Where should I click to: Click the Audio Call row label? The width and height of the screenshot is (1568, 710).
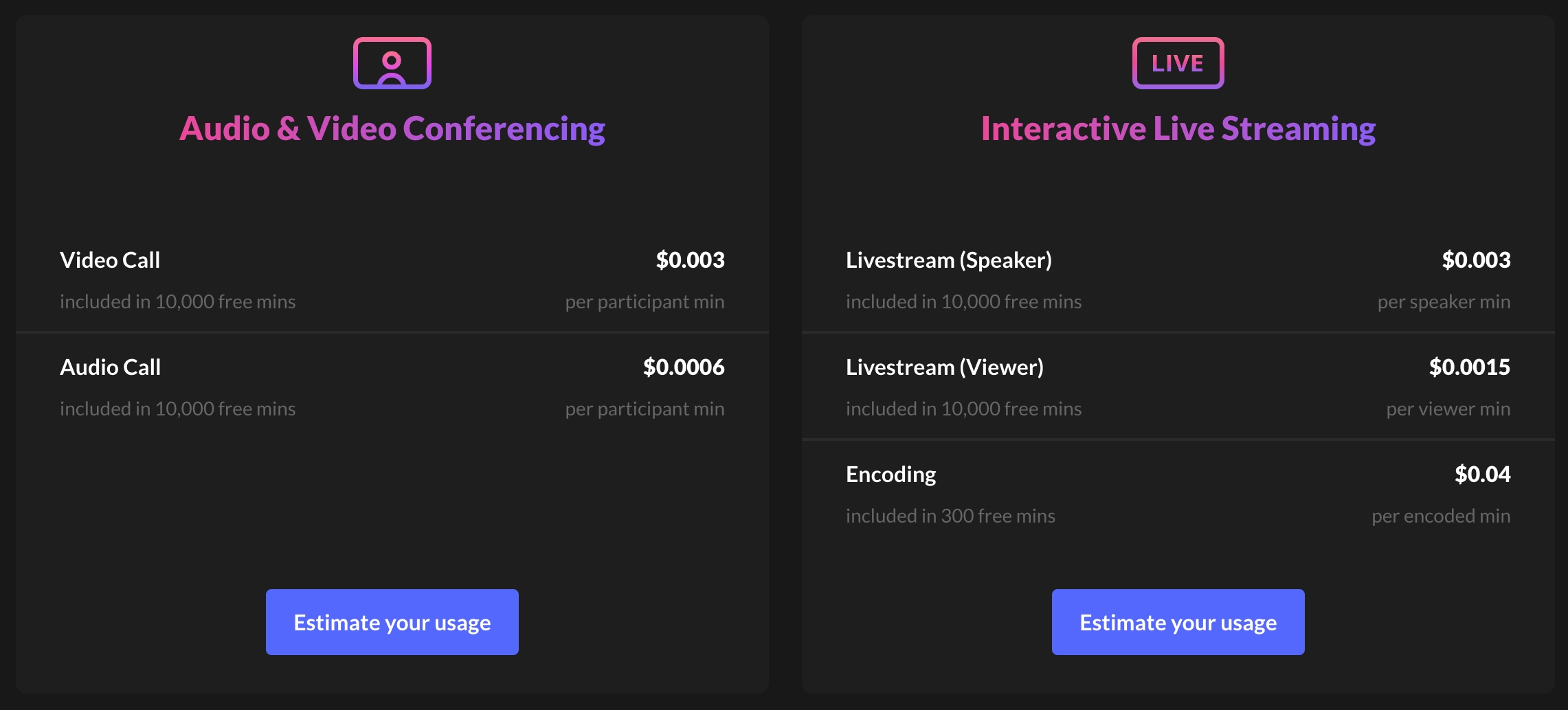click(x=111, y=367)
